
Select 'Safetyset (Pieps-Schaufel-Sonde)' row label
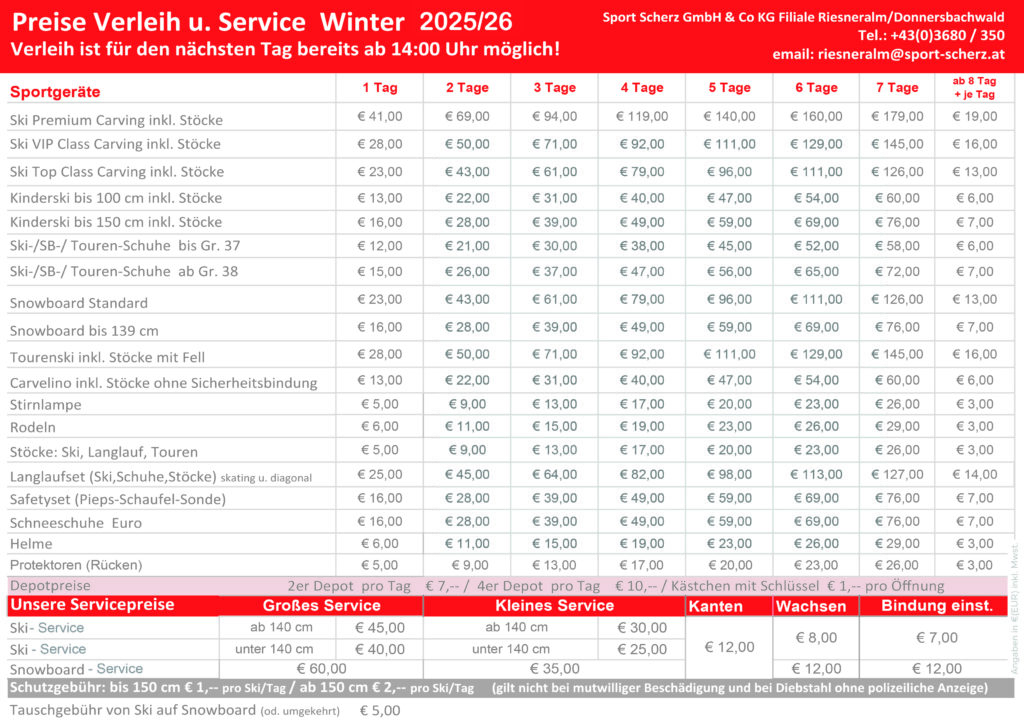pyautogui.click(x=118, y=499)
